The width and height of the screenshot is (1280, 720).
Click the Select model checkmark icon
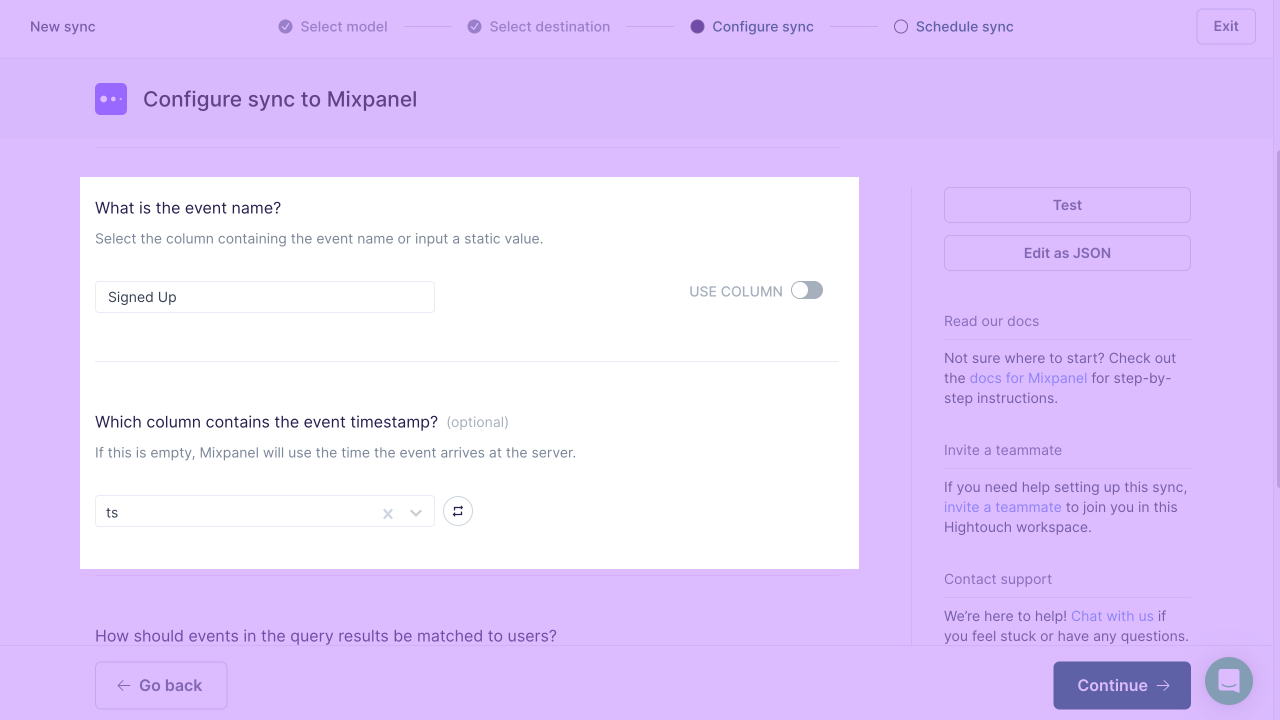pos(286,27)
